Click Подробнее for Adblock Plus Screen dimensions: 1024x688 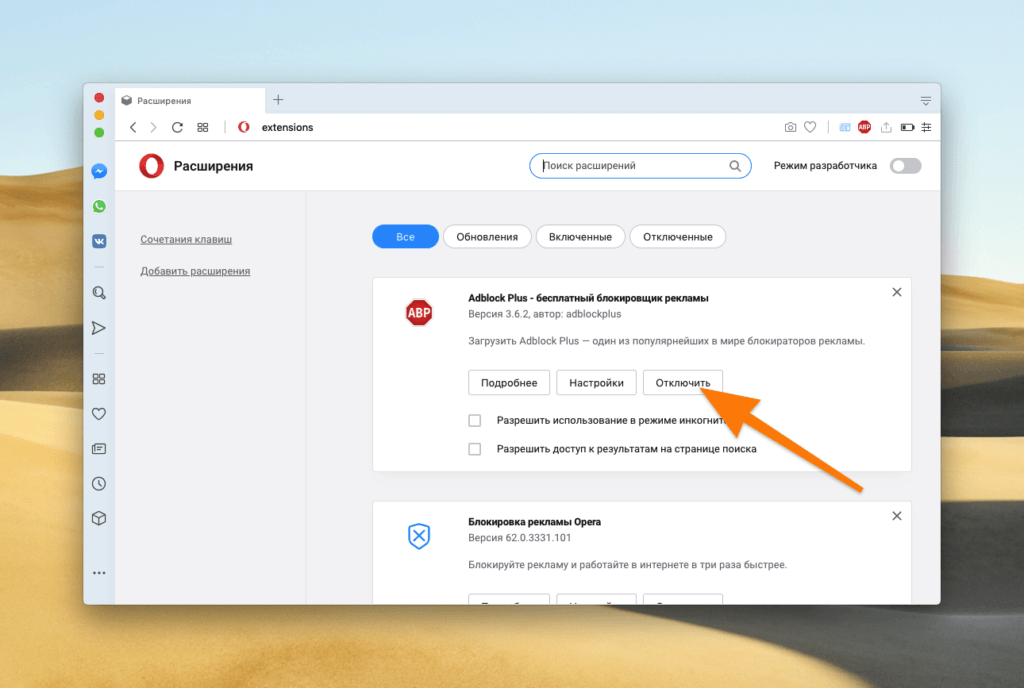click(x=509, y=383)
